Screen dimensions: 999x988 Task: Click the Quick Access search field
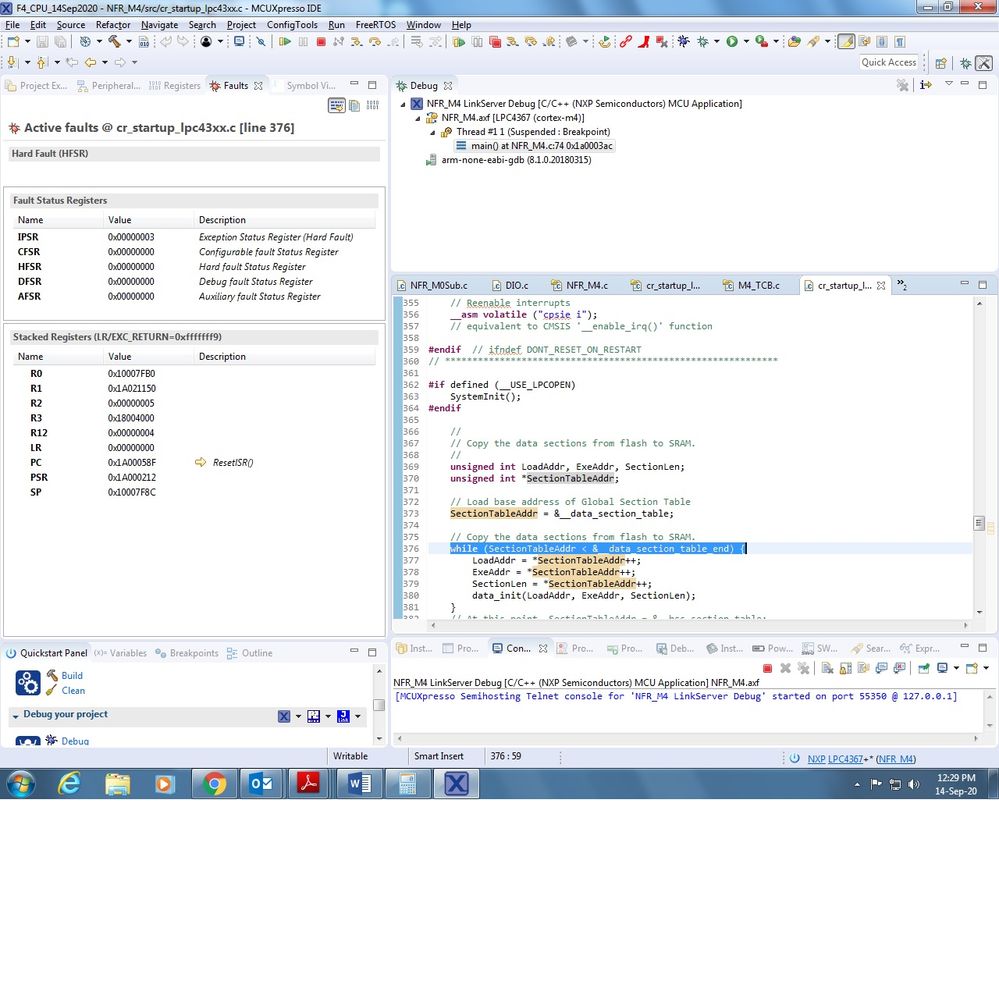(x=889, y=62)
